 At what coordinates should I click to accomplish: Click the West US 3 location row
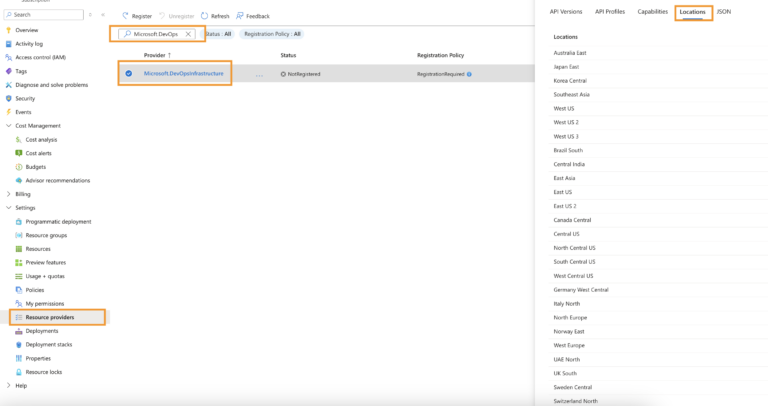pos(658,137)
